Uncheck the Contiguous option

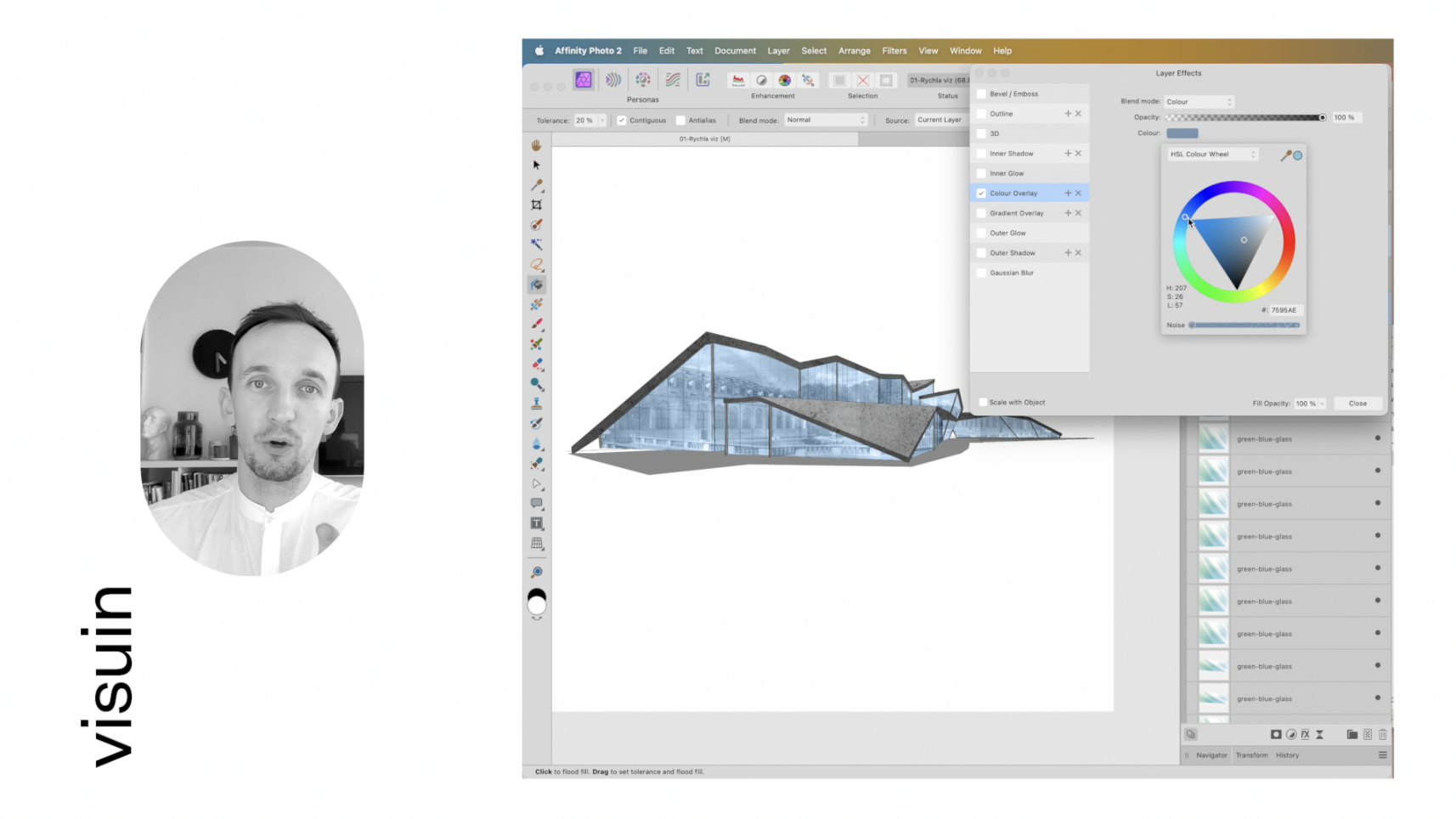pos(622,121)
